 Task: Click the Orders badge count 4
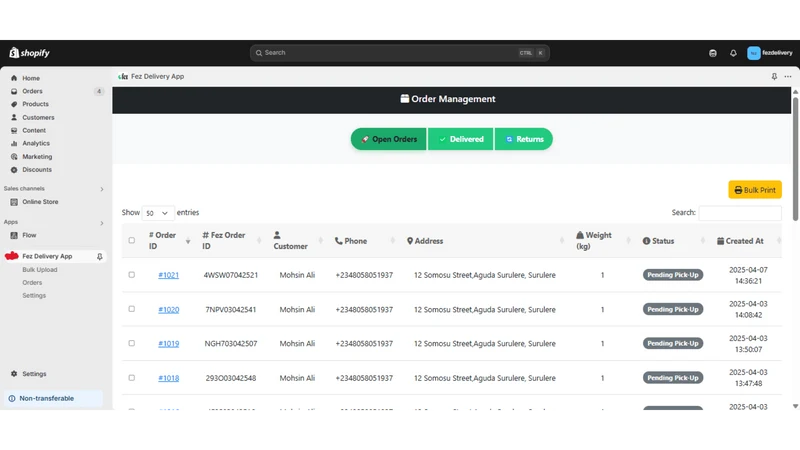(98, 91)
